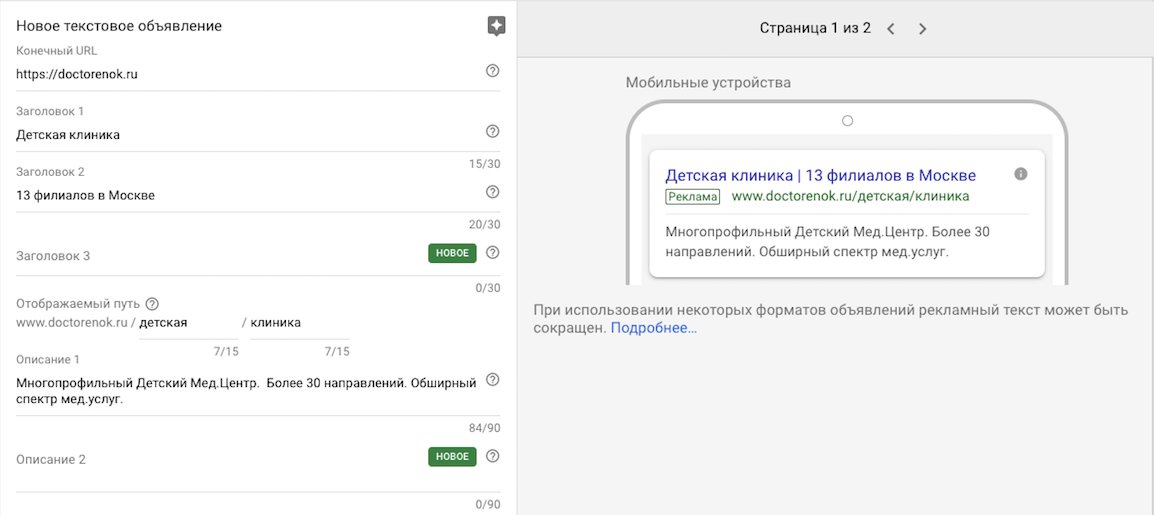This screenshot has height=515, width=1154.
Task: Open help icon next to Отображаемый путь
Action: pos(152,304)
